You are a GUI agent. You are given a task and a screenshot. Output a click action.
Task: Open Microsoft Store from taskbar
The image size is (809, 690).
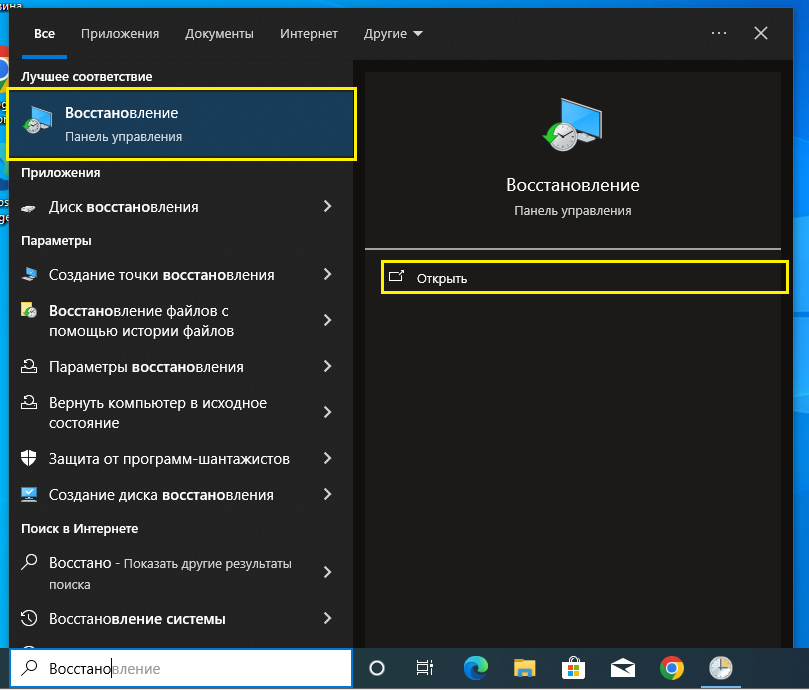tap(573, 668)
